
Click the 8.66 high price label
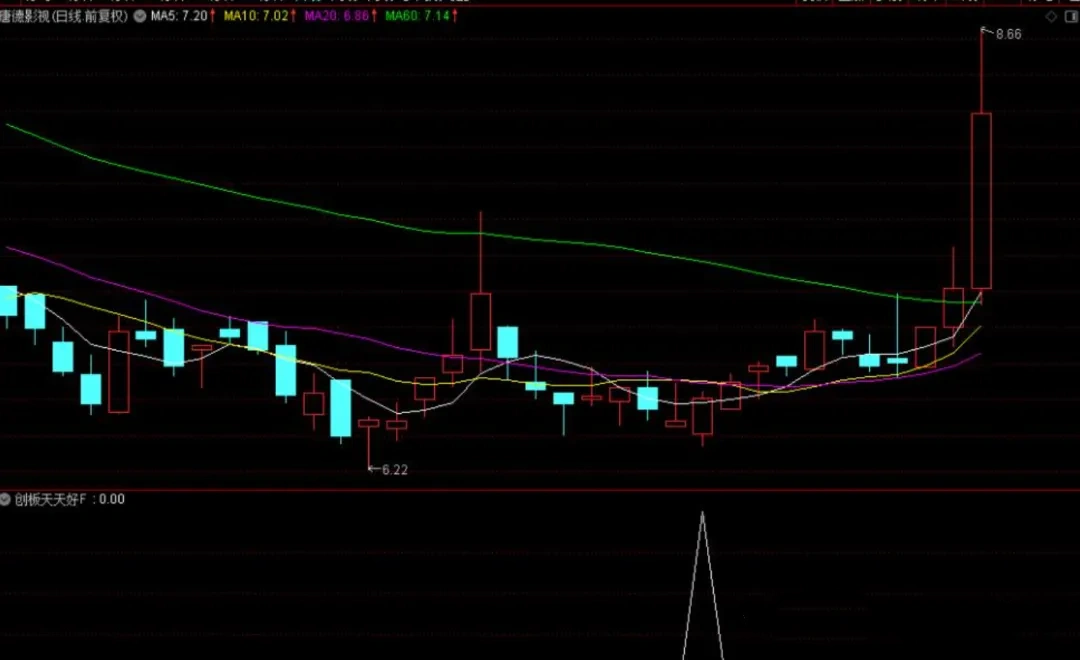click(1008, 35)
